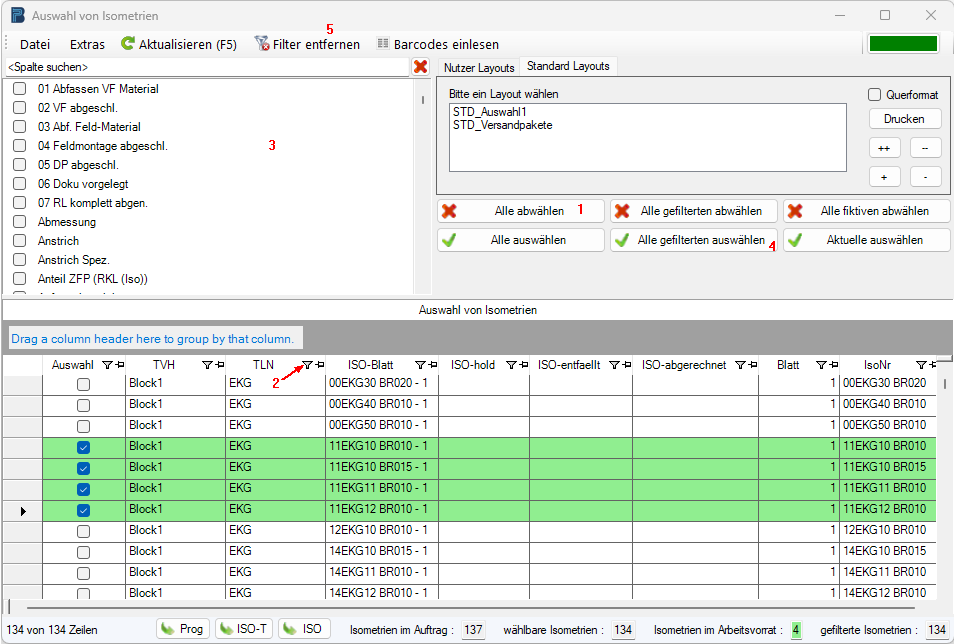This screenshot has height=644, width=954.
Task: Click the Barcodes einlesen icon
Action: tap(382, 44)
